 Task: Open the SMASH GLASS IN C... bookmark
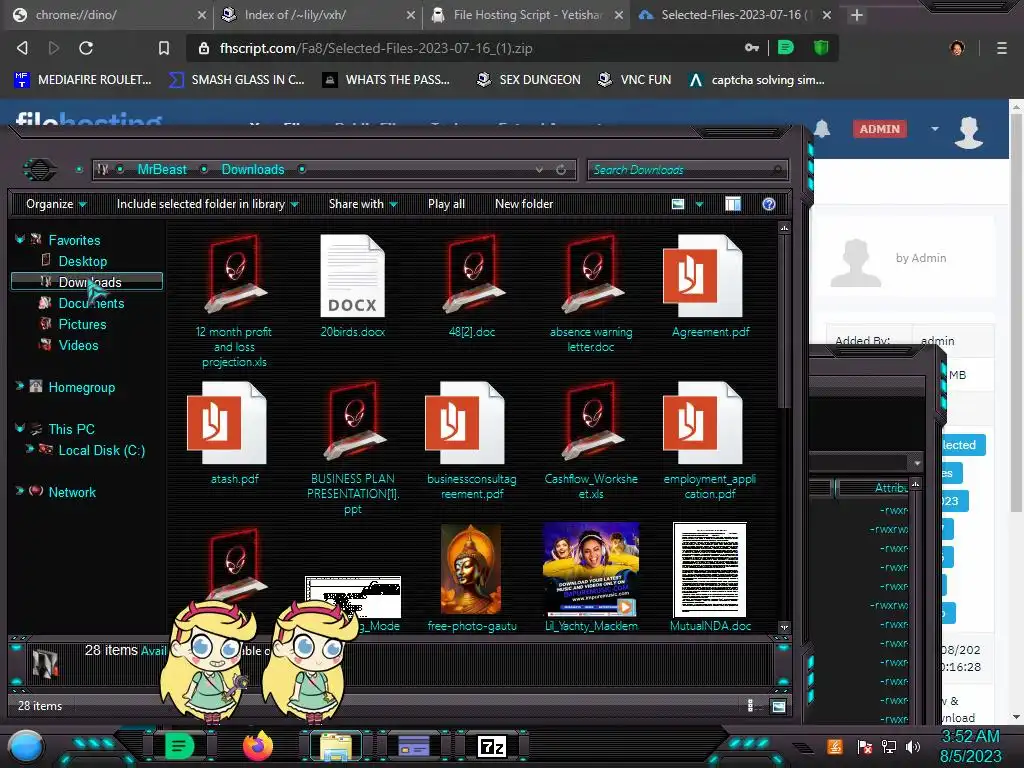click(x=236, y=80)
